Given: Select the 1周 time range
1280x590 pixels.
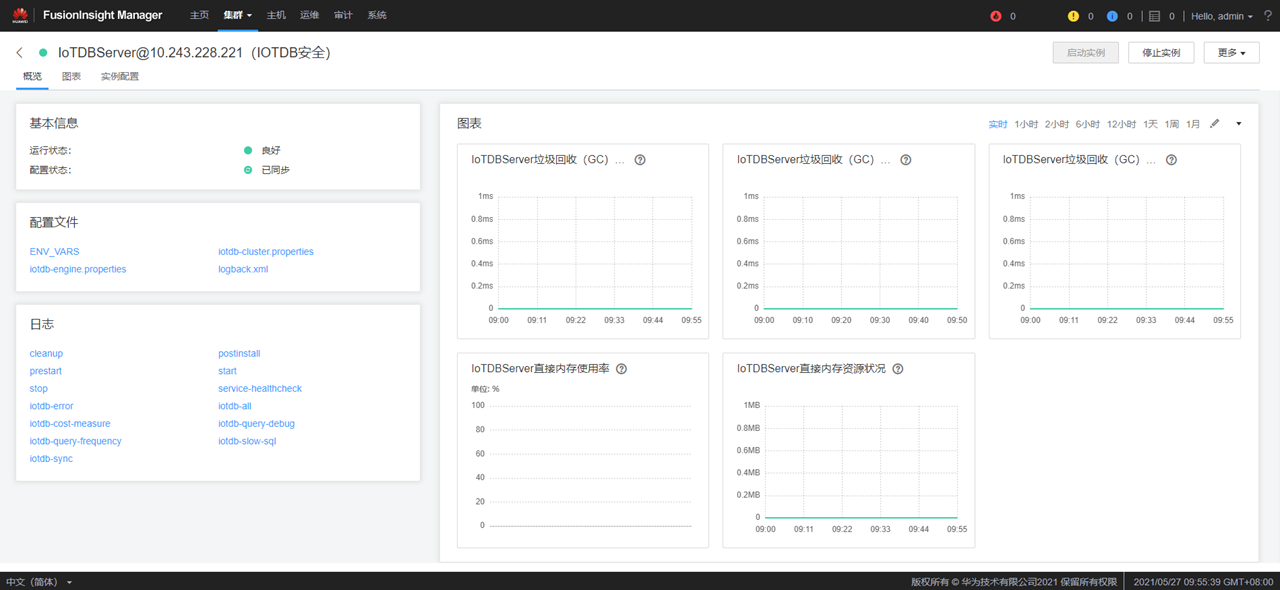Looking at the screenshot, I should point(1171,124).
